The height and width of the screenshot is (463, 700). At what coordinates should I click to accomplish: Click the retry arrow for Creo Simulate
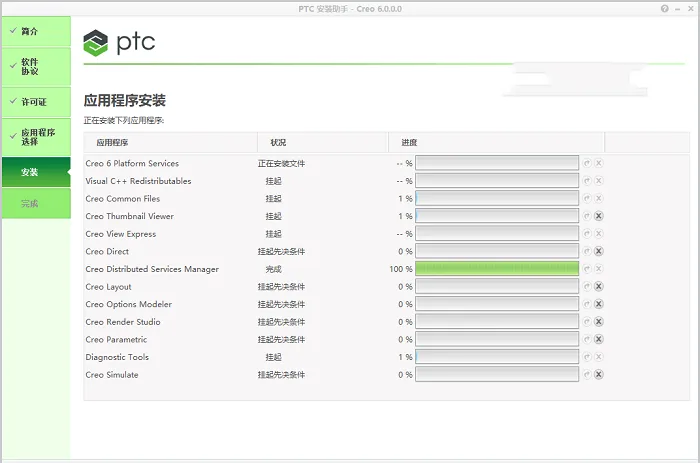point(587,375)
